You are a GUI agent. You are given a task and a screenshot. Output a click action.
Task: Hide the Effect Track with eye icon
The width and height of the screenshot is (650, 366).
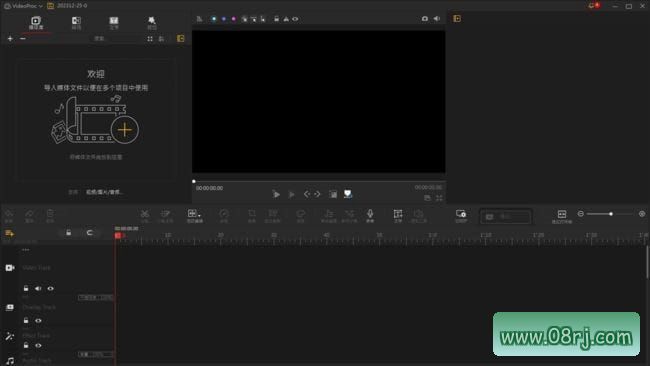pos(38,345)
